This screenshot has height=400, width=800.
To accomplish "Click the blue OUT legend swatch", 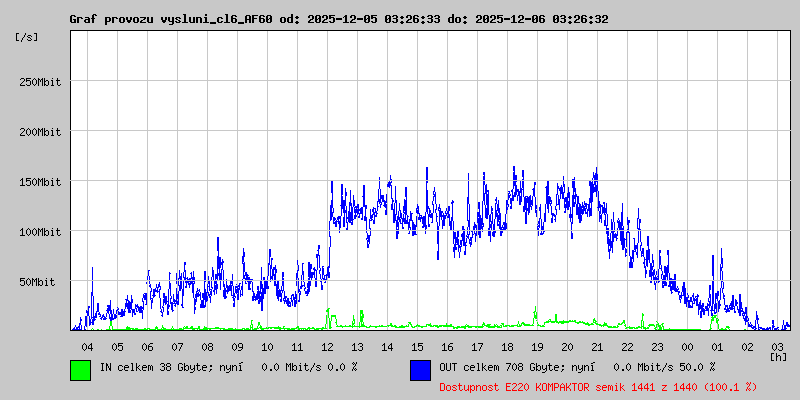I will pos(420,369).
